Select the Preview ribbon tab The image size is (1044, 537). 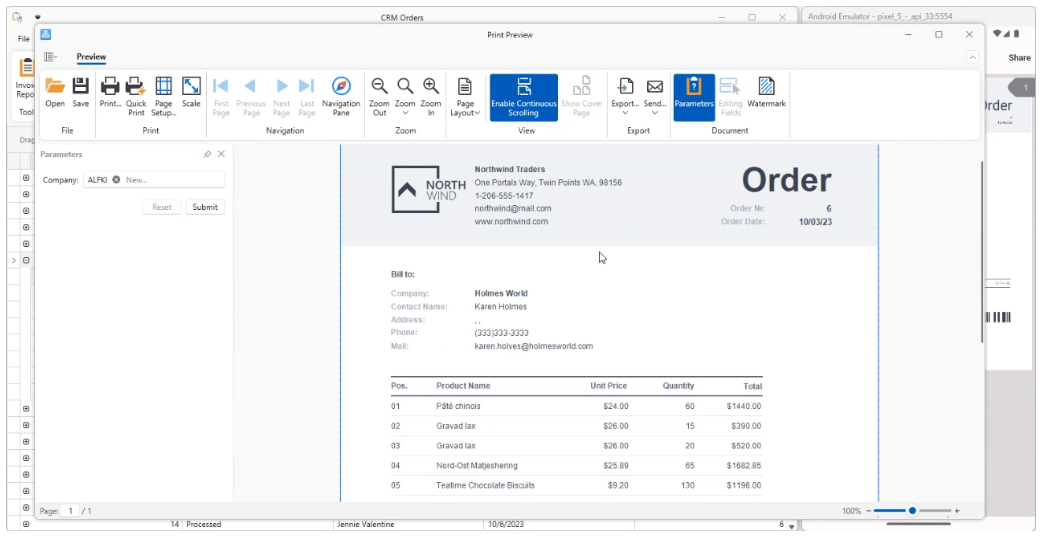pos(91,57)
